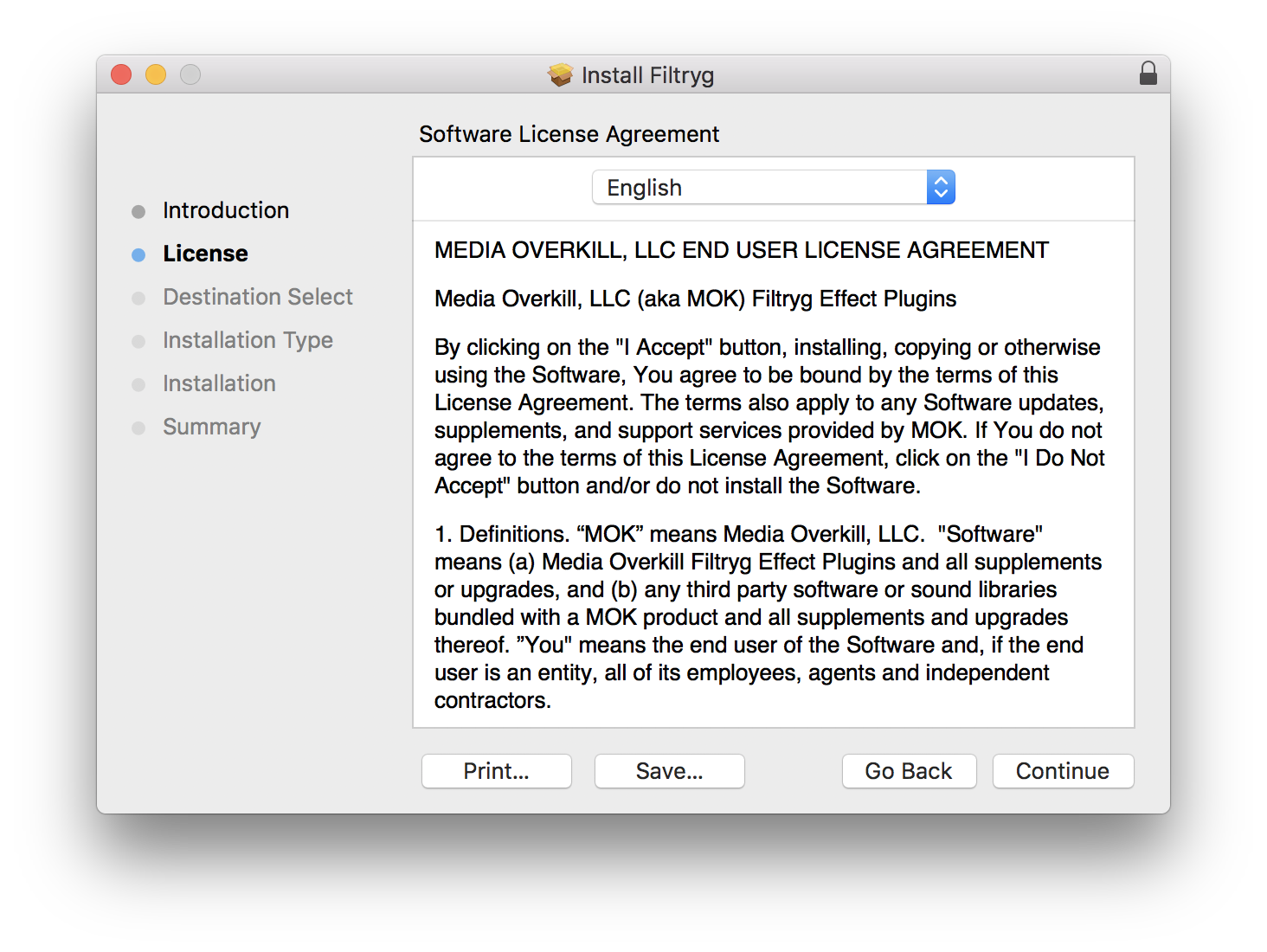The width and height of the screenshot is (1267, 952).
Task: Click the Save... button
Action: coord(670,771)
